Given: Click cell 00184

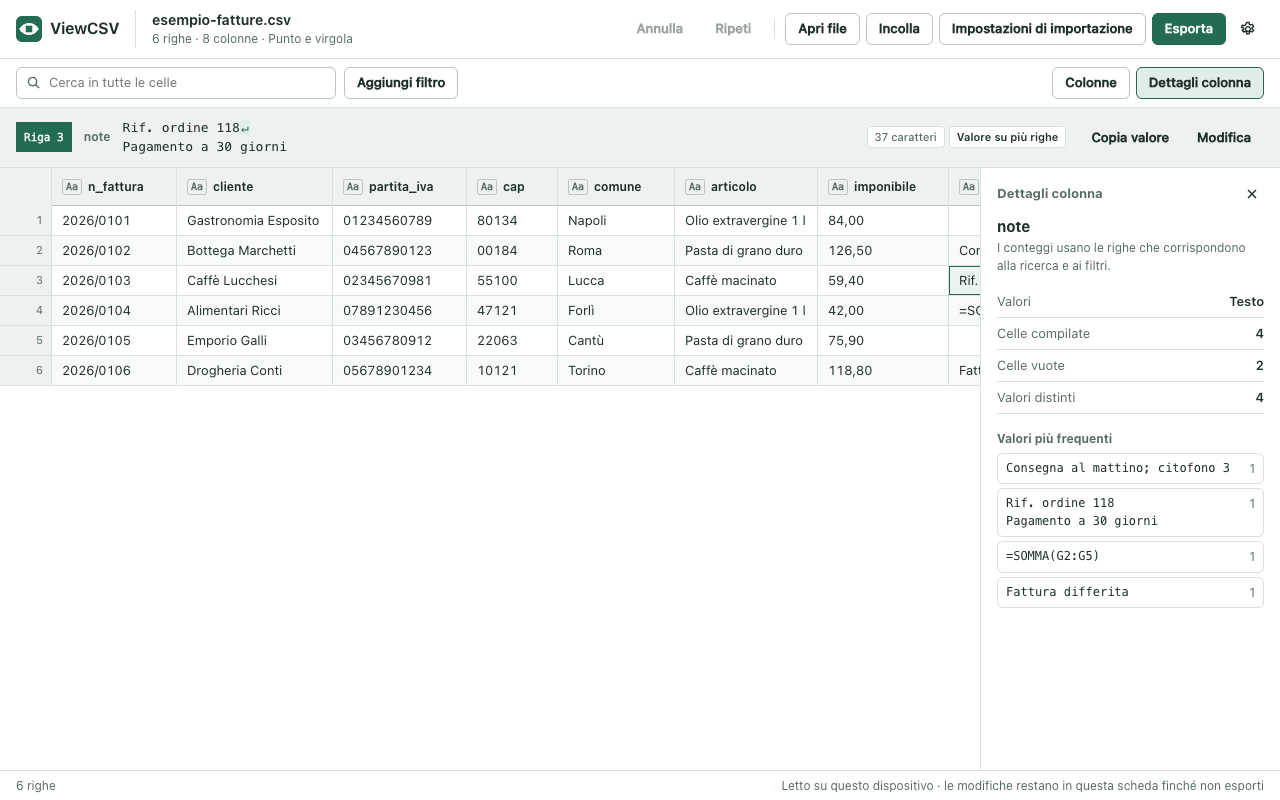Looking at the screenshot, I should coord(512,251).
